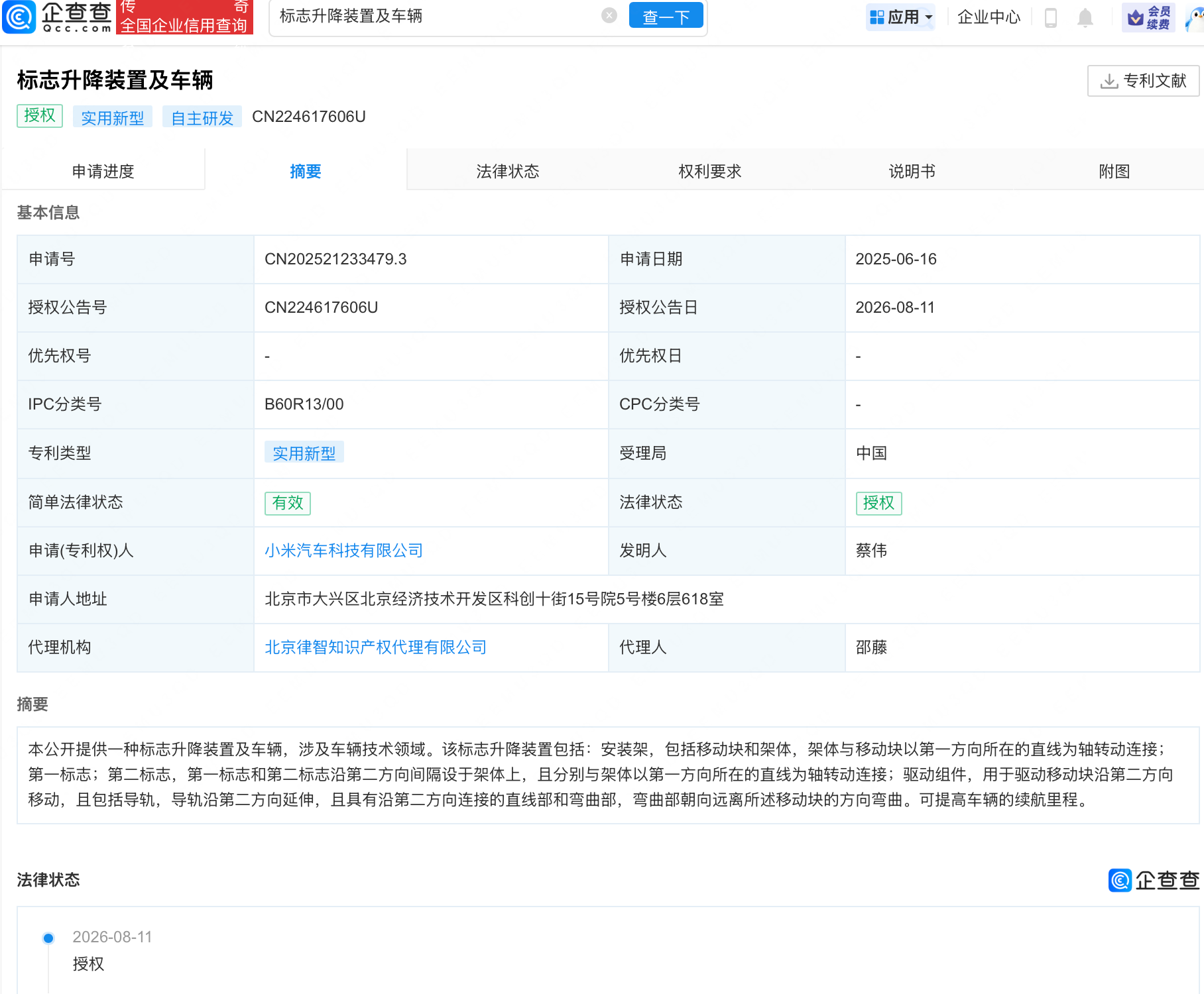Select the application date 2025-06-16

[x=896, y=259]
